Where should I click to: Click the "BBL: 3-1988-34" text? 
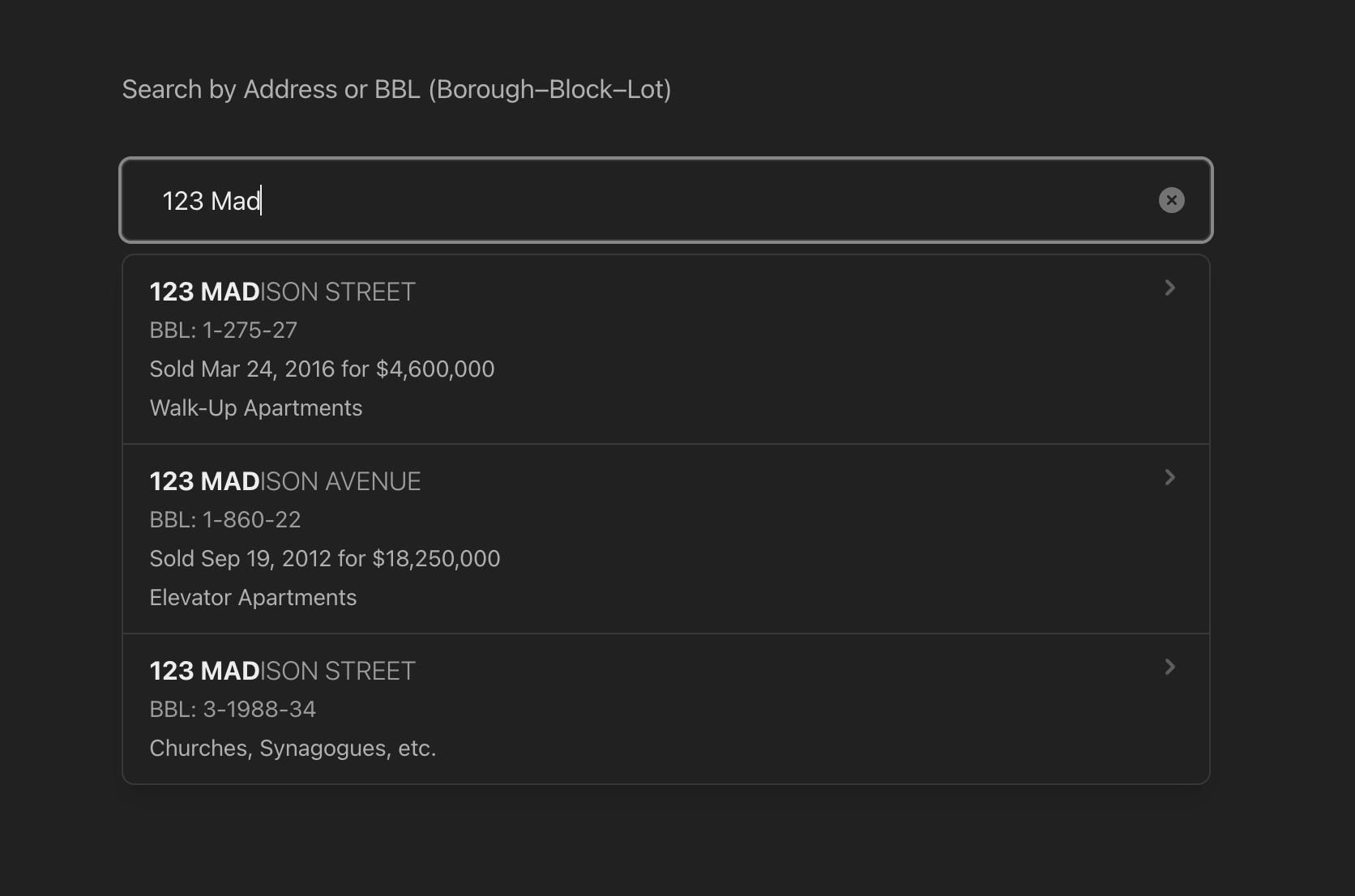point(233,710)
